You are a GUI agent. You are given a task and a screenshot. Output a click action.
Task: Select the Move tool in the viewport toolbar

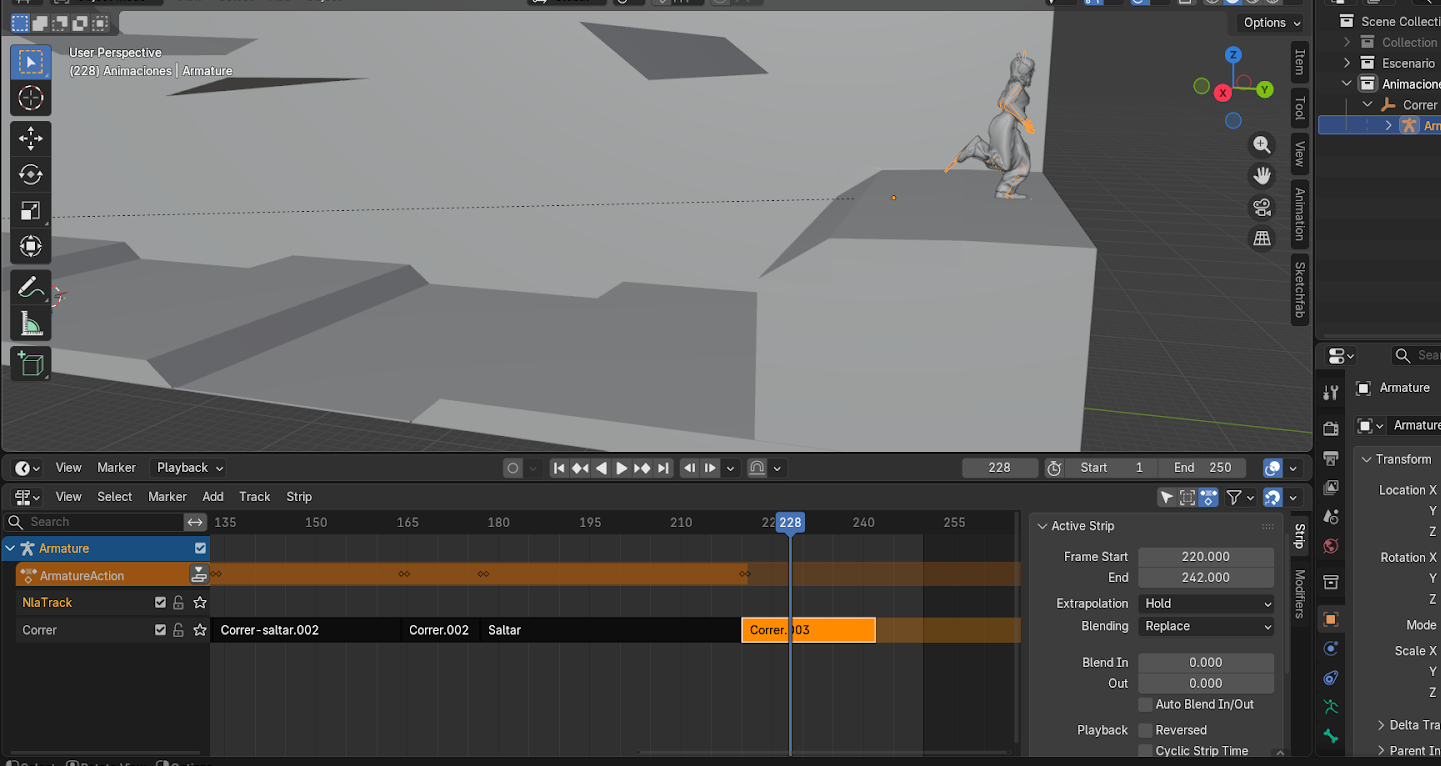pos(31,138)
